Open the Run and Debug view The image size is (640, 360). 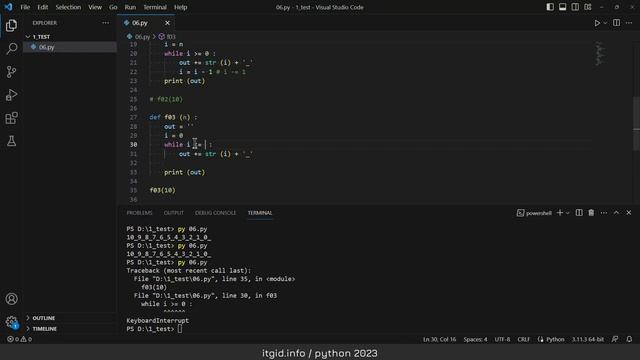click(11, 95)
